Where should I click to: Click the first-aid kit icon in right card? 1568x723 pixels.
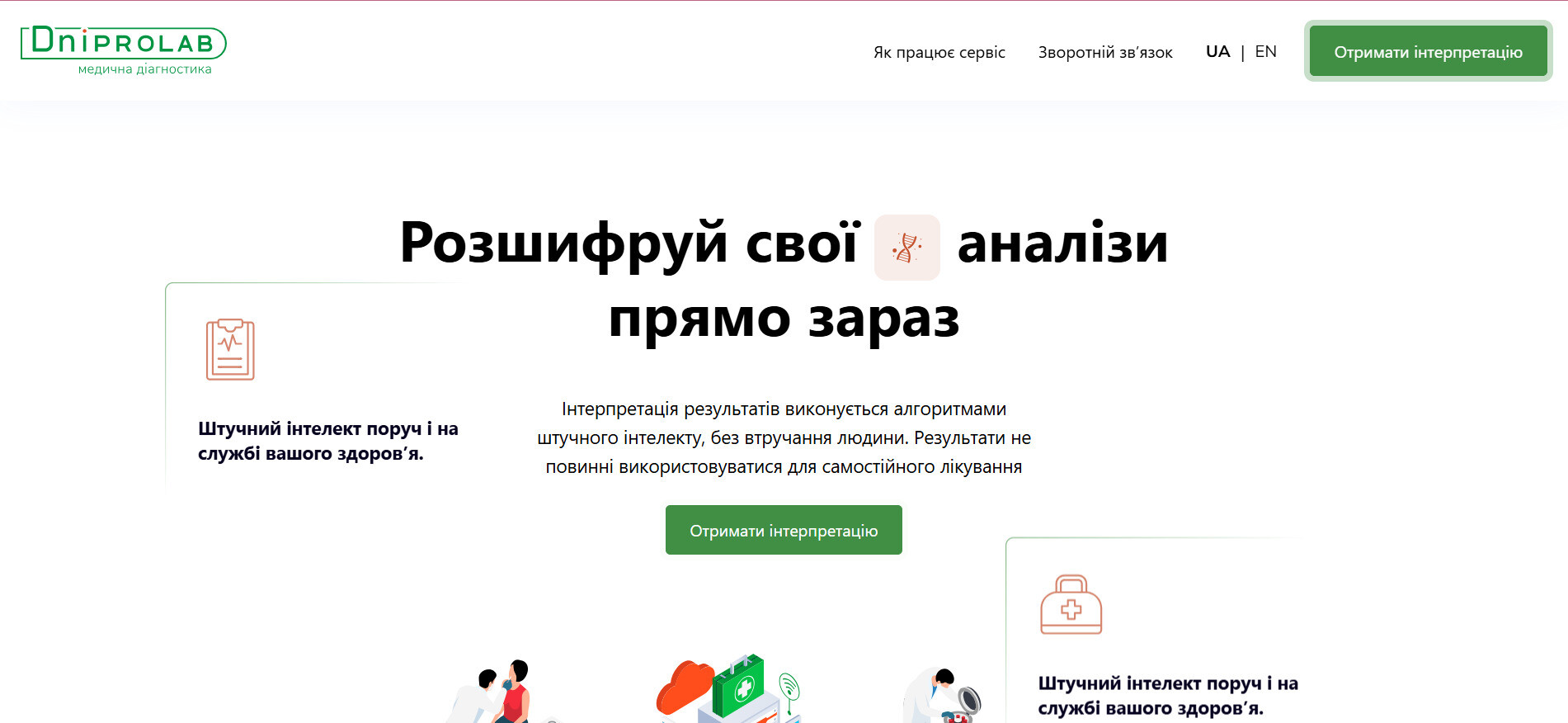1071,605
